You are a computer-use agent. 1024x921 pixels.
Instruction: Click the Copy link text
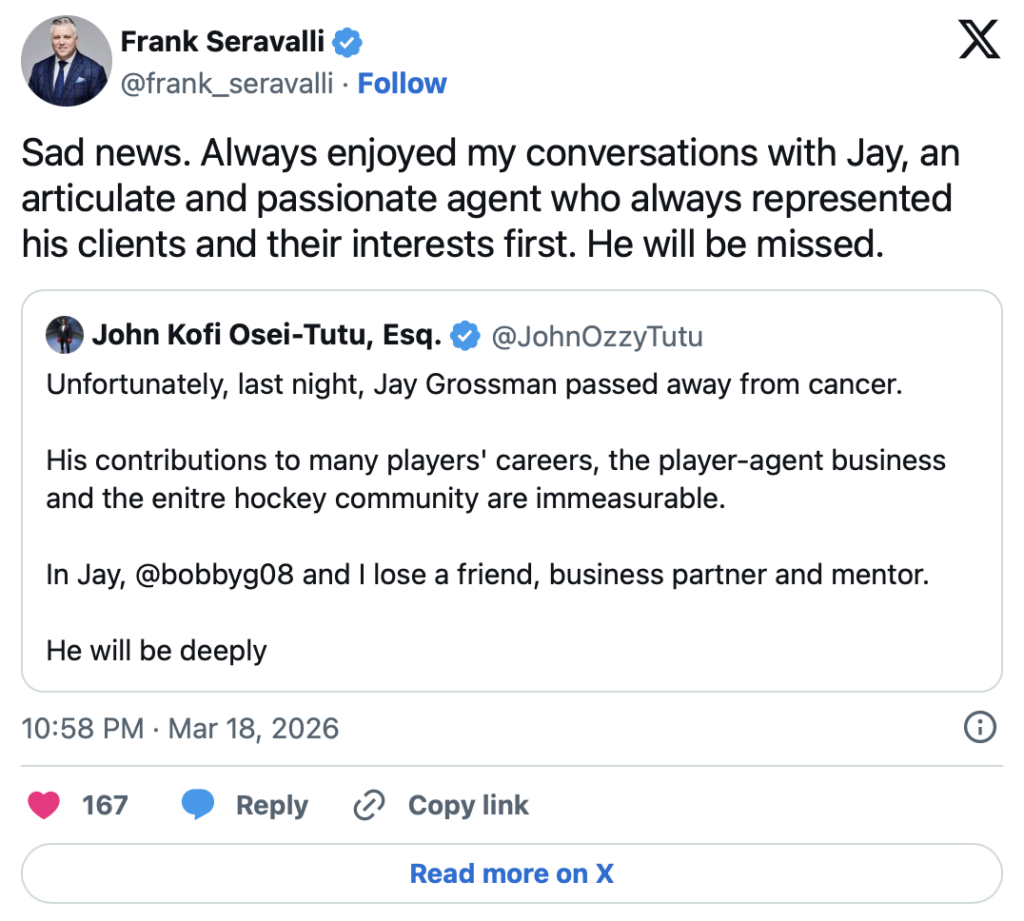point(468,805)
